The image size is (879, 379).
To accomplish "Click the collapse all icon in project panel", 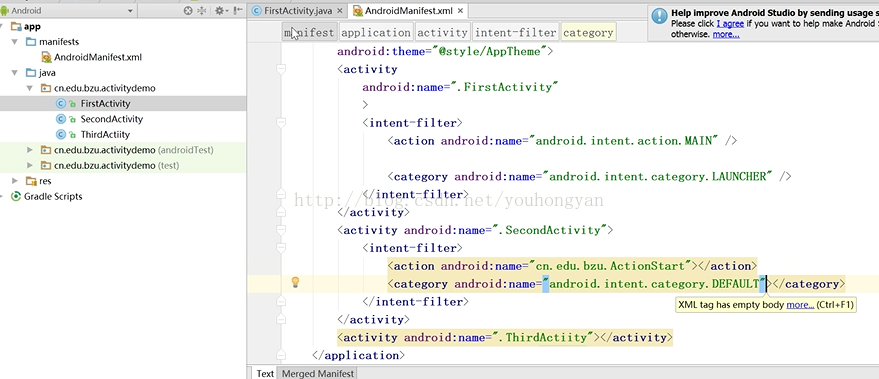I will click(202, 11).
